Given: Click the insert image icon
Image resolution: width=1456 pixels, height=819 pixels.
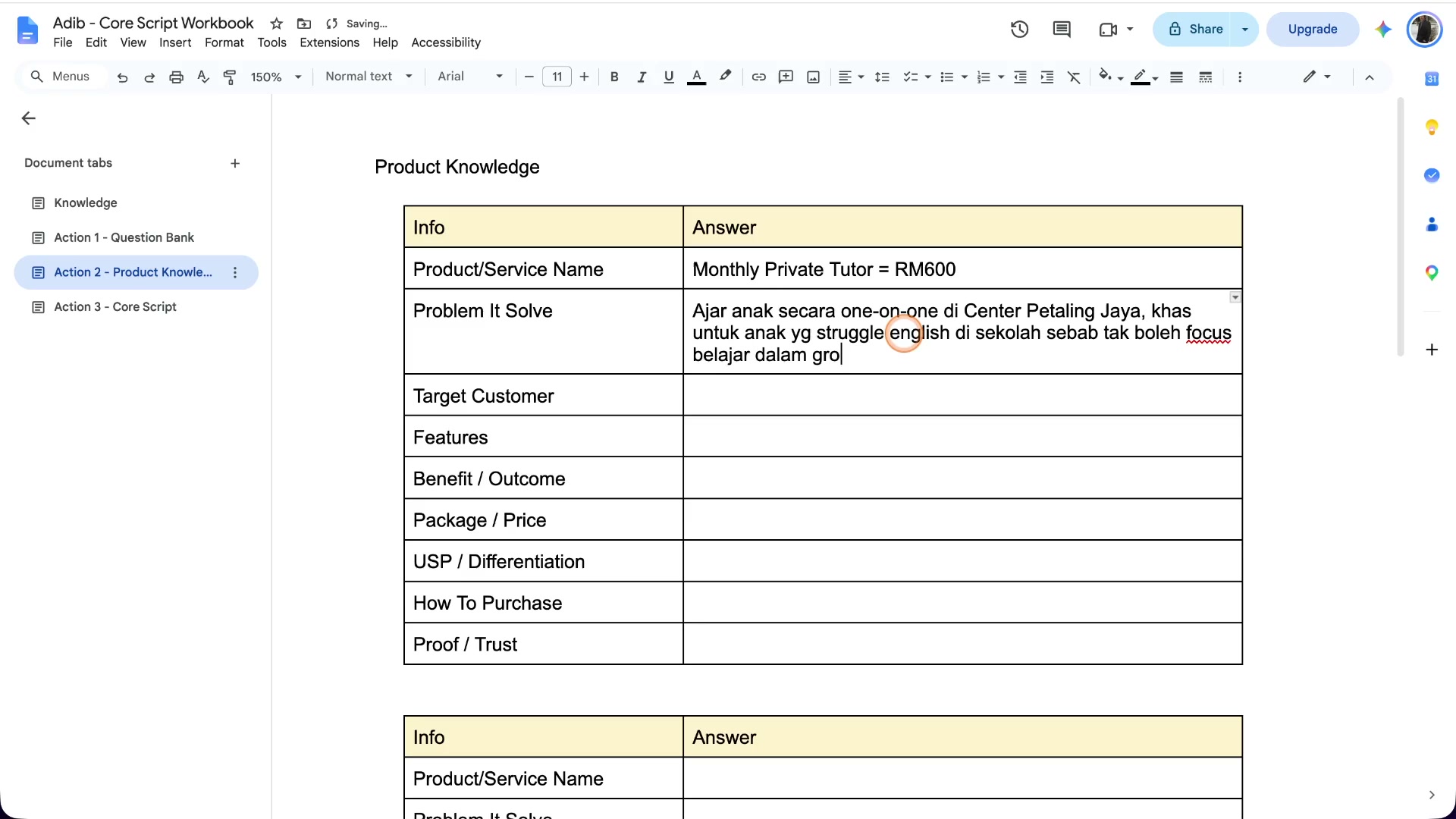Looking at the screenshot, I should 813,77.
